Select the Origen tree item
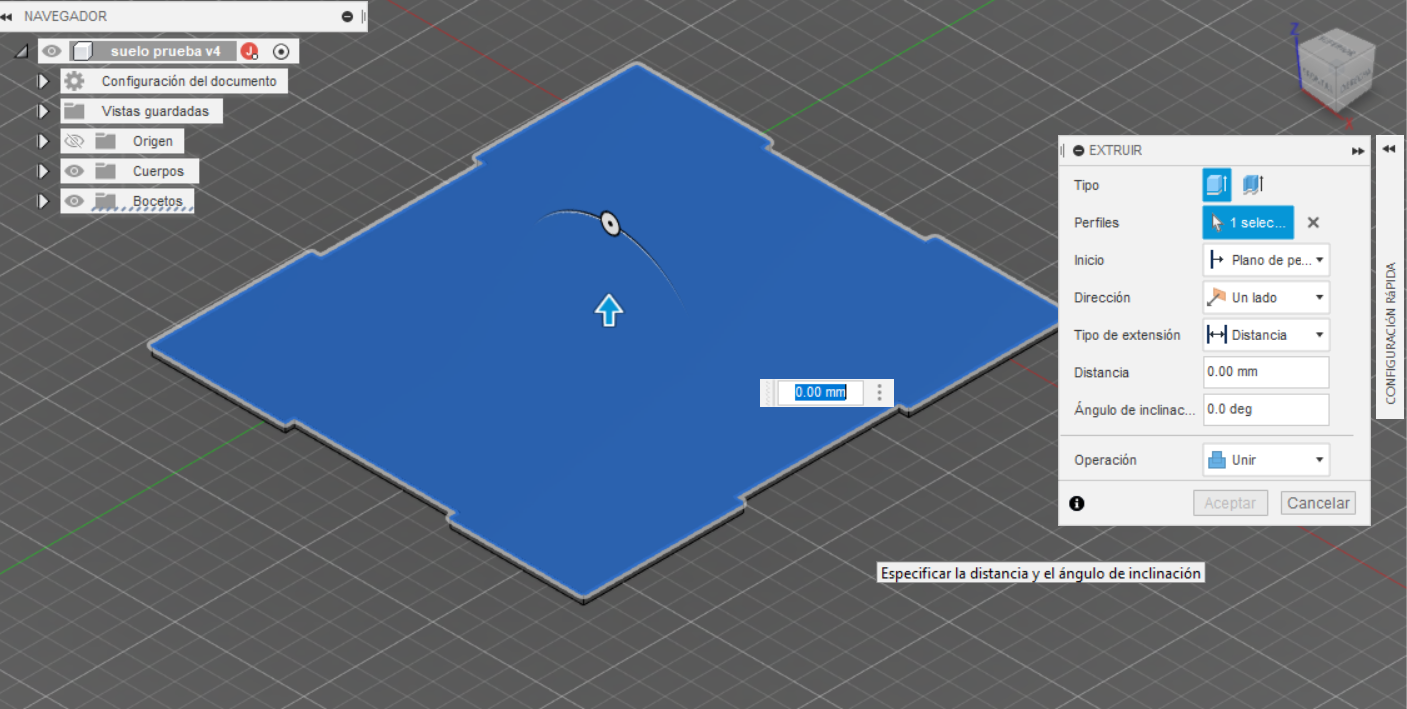Image resolution: width=1407 pixels, height=709 pixels. tap(152, 141)
